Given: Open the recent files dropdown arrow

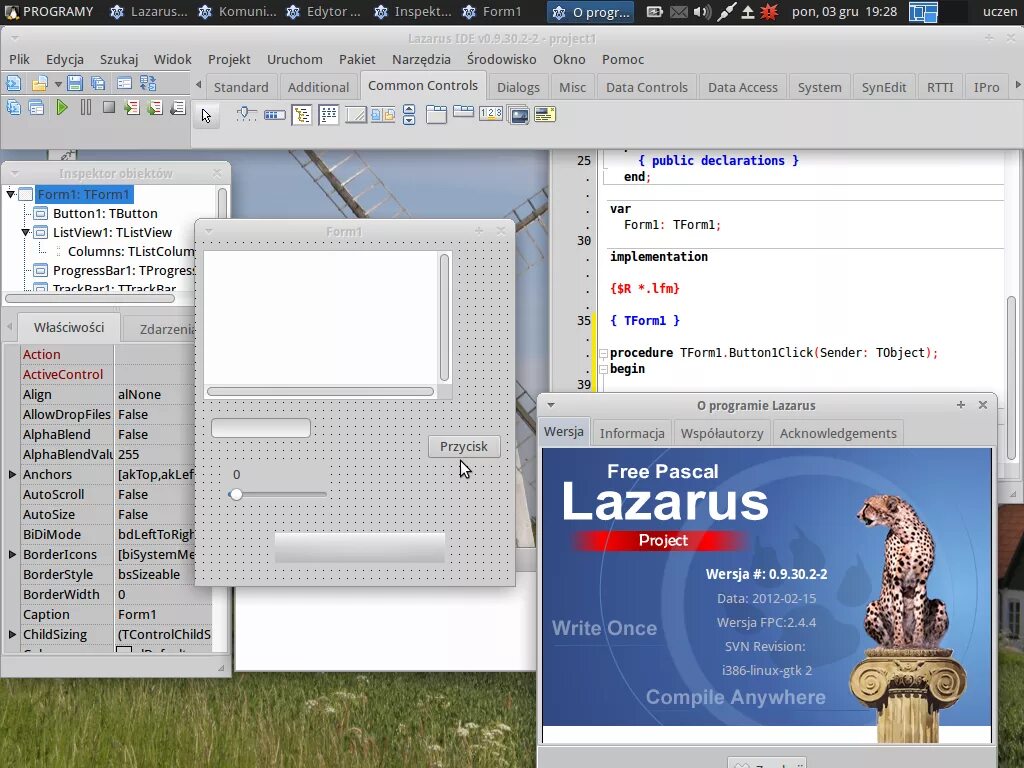Looking at the screenshot, I should point(58,84).
